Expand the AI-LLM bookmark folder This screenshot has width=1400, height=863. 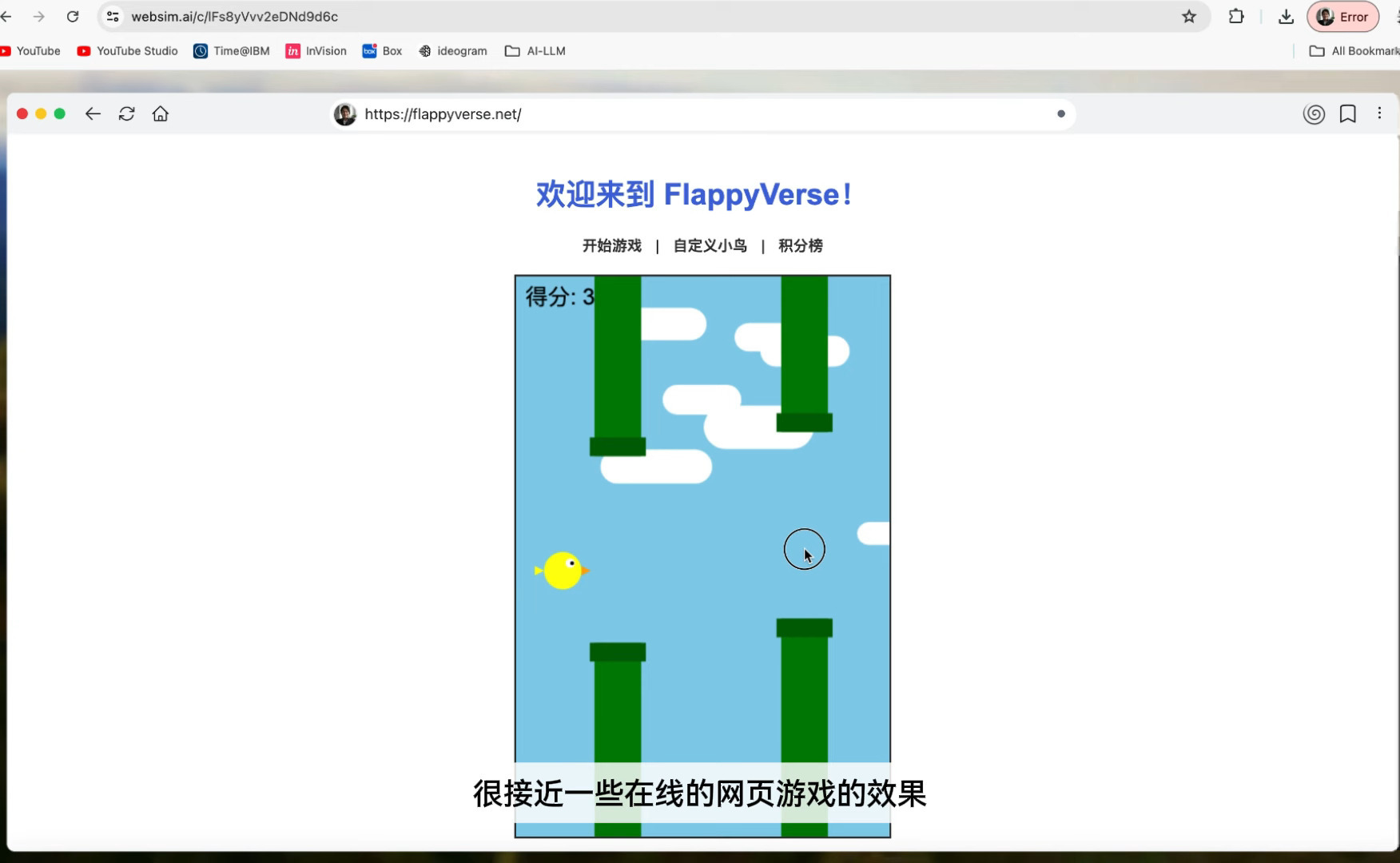click(x=535, y=51)
